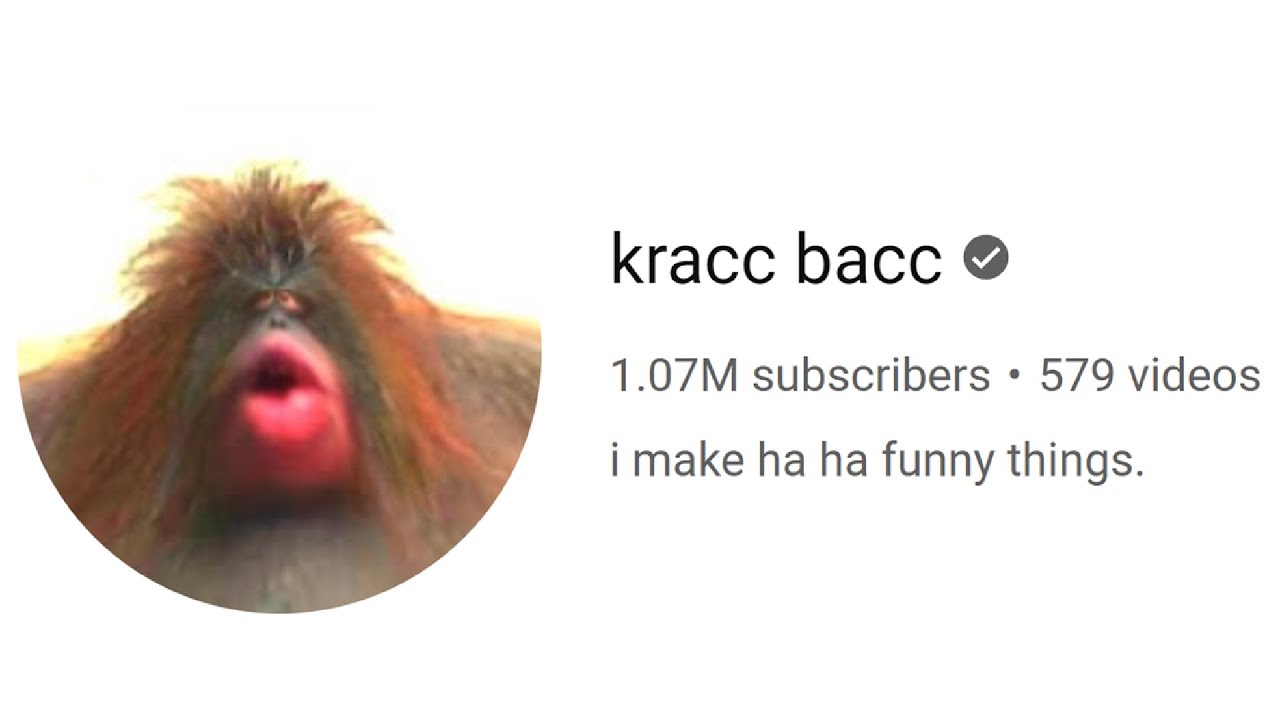Image resolution: width=1280 pixels, height=720 pixels.
Task: Click the channel description text
Action: pyautogui.click(x=876, y=463)
